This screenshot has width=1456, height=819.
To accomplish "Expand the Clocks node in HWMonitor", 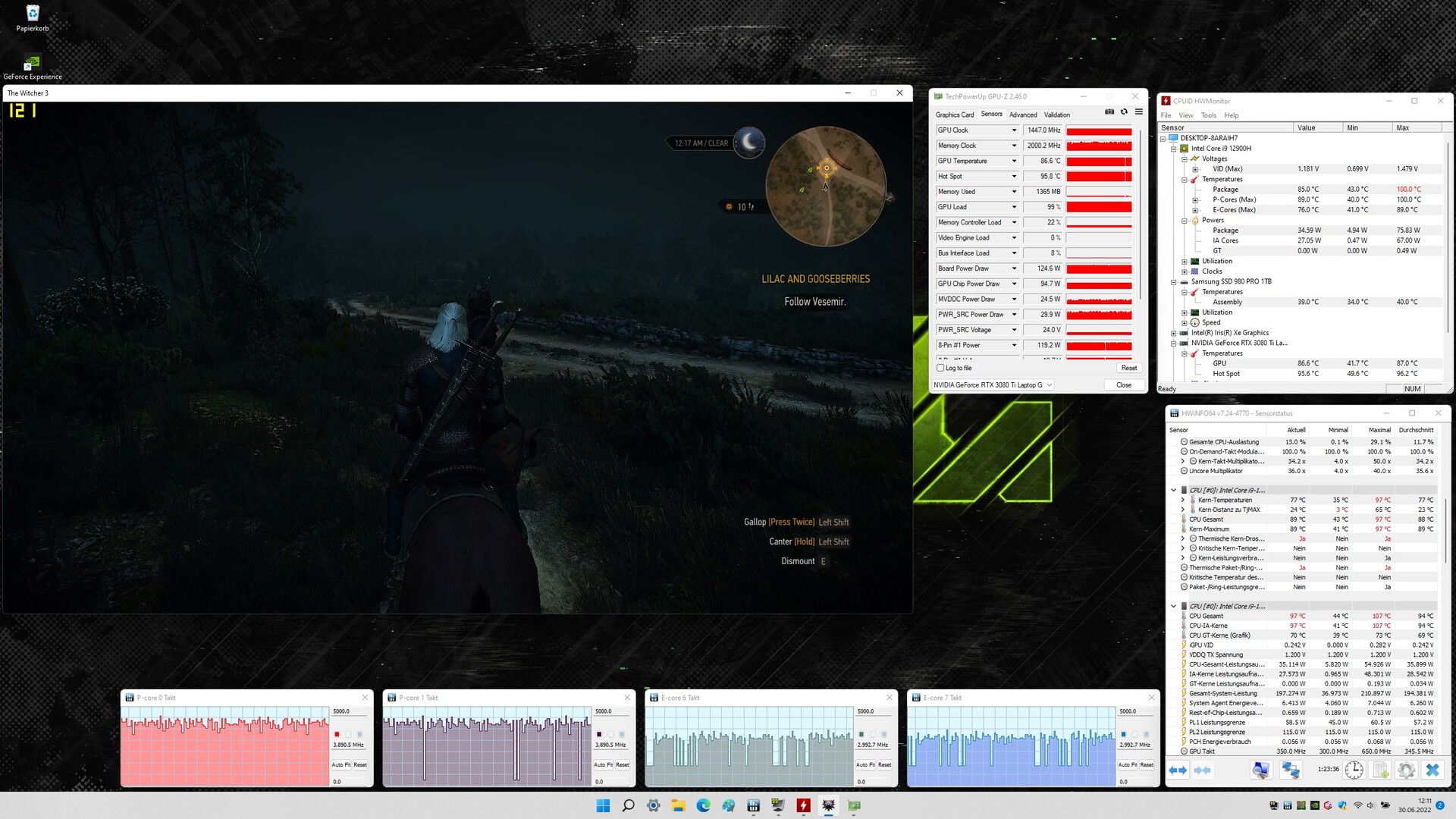I will (x=1185, y=271).
